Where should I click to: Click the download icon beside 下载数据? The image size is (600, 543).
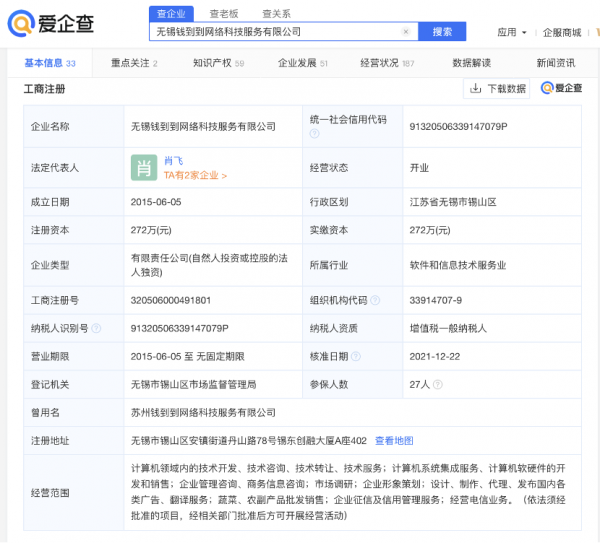click(476, 89)
